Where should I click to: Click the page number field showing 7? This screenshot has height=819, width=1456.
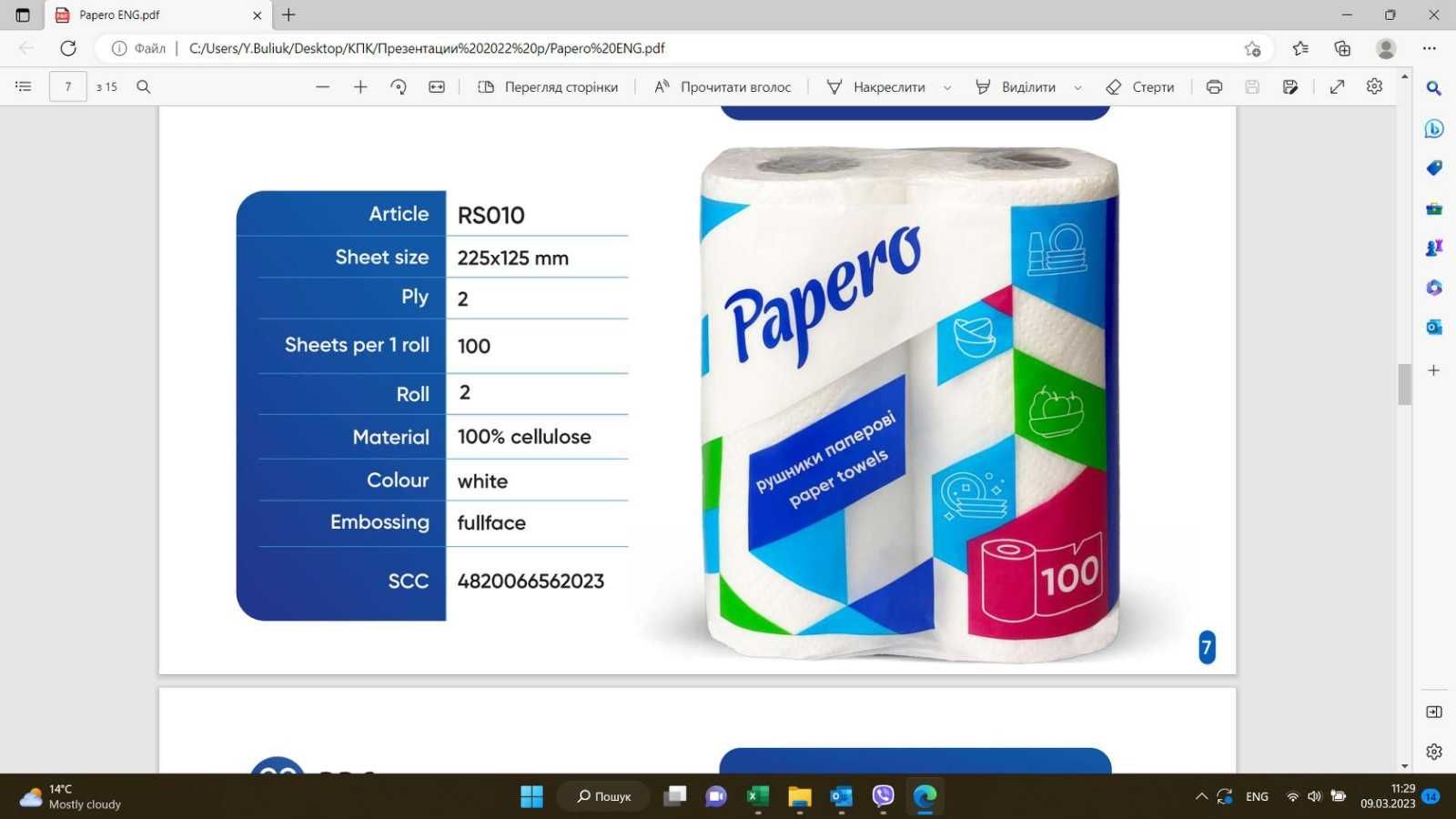tap(68, 86)
